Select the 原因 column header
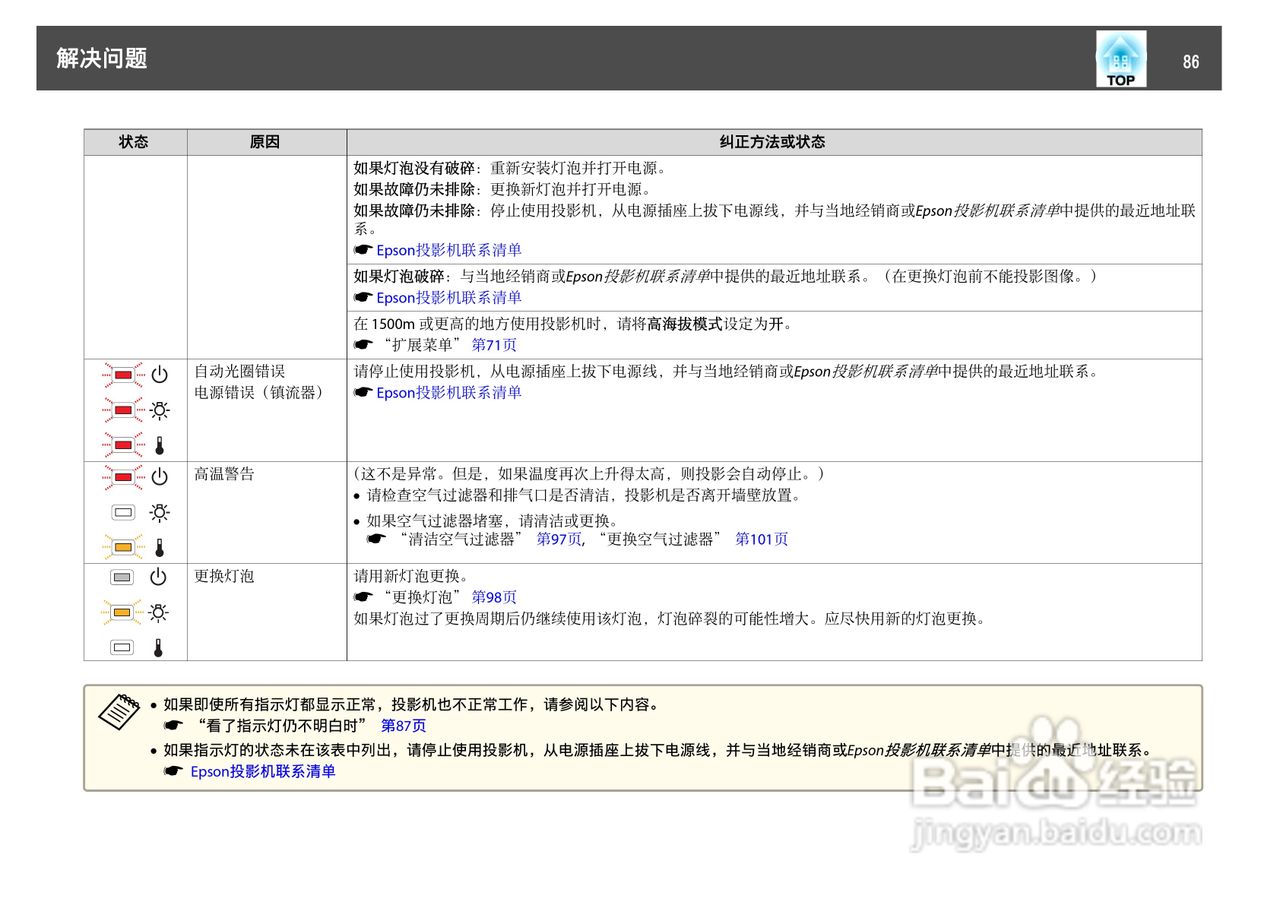The height and width of the screenshot is (905, 1280). point(265,141)
